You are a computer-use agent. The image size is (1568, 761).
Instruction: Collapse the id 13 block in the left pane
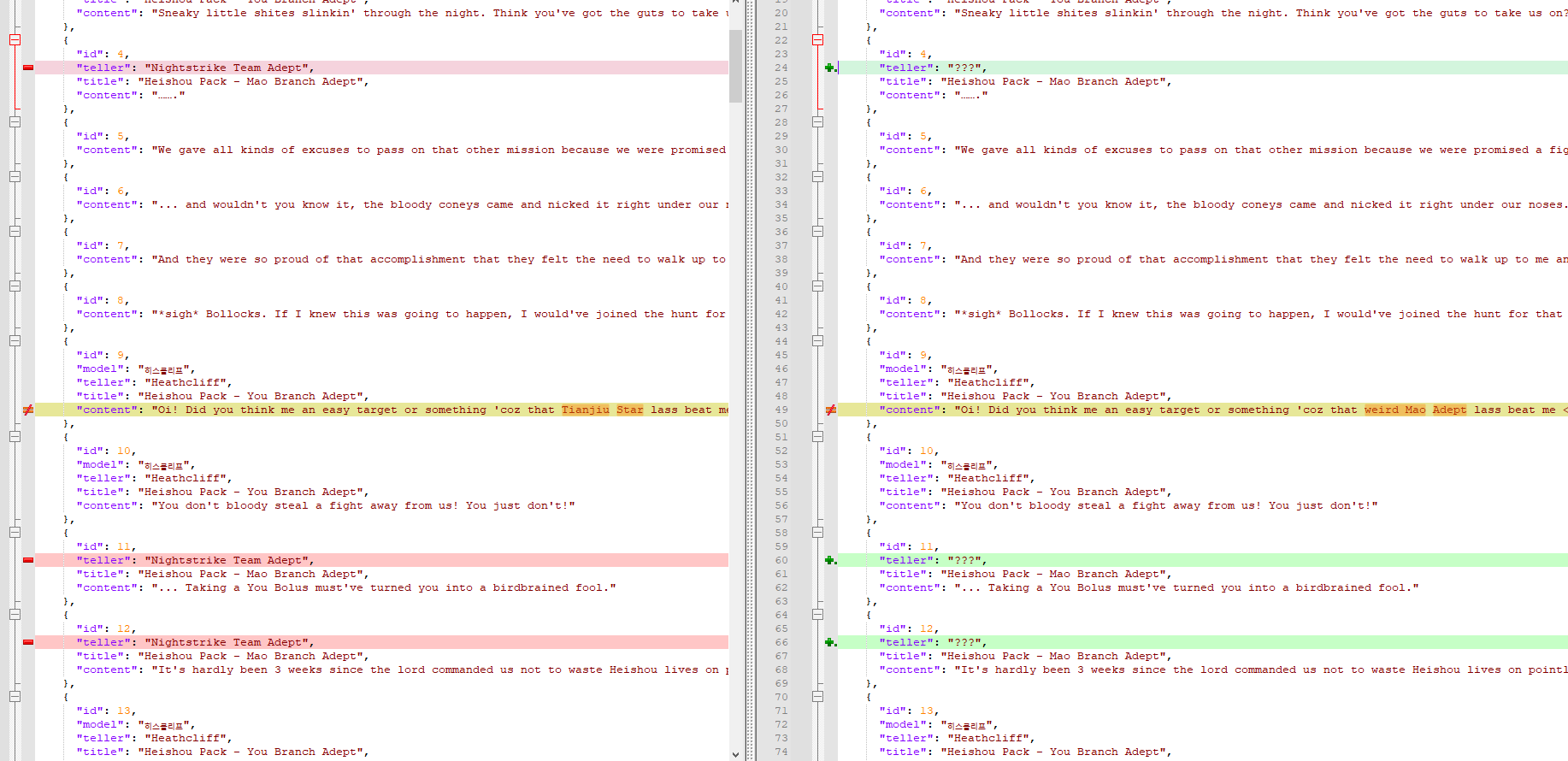(x=15, y=697)
